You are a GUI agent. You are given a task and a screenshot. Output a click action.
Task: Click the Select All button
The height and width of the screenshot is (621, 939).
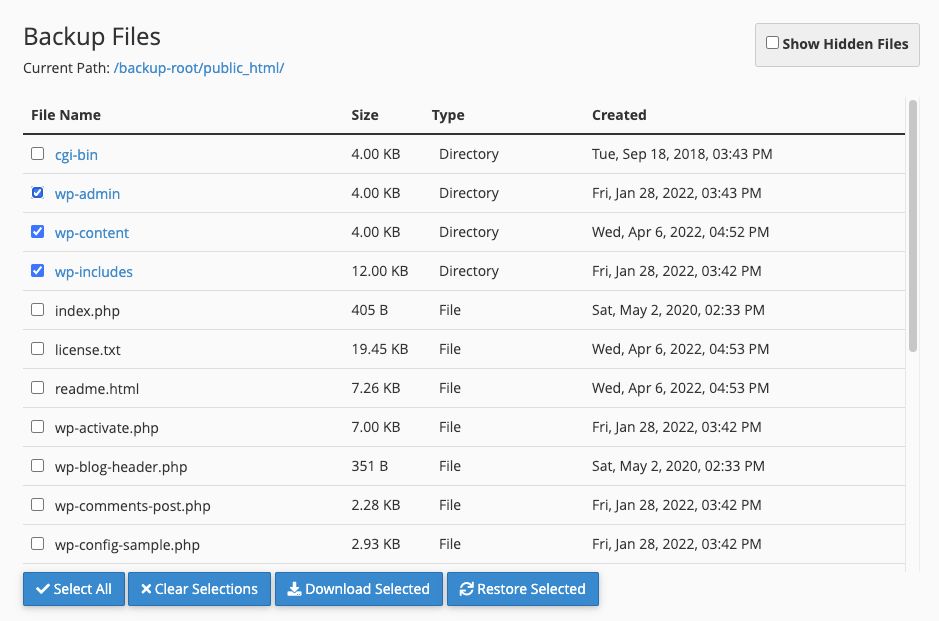74,589
